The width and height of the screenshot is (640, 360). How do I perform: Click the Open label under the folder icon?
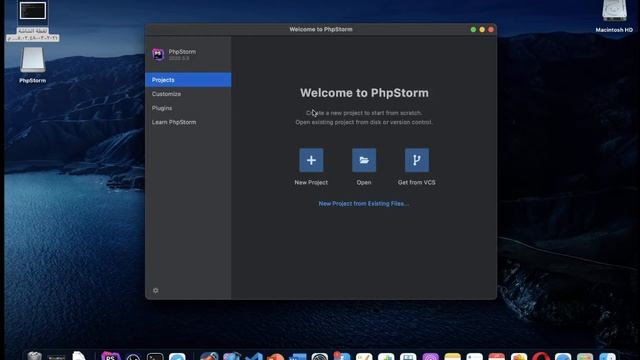click(x=364, y=182)
